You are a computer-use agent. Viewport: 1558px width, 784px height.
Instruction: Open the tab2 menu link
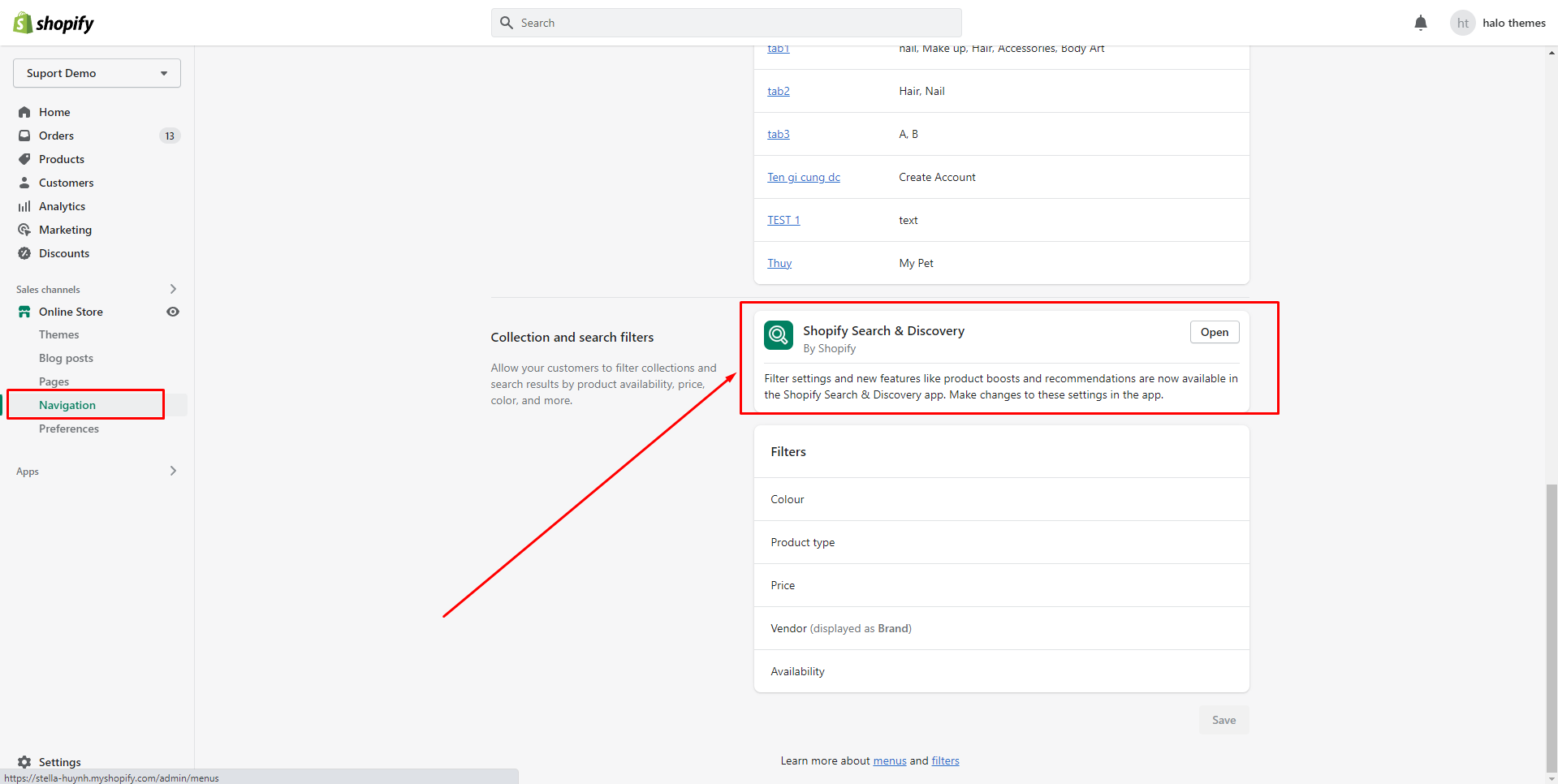(x=778, y=91)
